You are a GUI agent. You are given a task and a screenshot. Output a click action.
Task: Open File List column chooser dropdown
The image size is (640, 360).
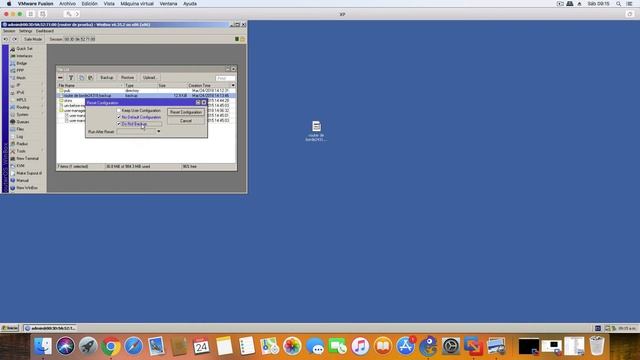[x=233, y=85]
